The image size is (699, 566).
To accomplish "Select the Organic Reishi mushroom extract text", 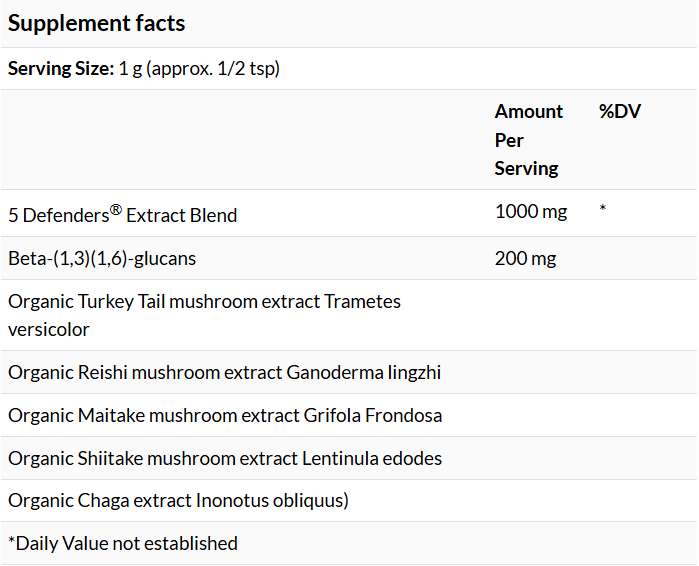I will (x=145, y=372).
